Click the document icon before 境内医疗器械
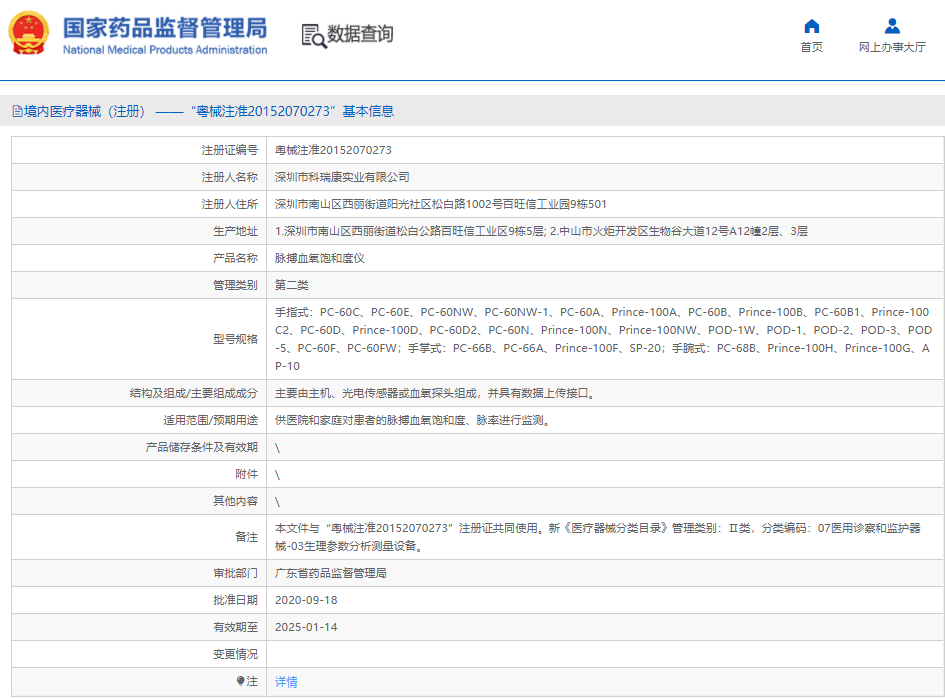The width and height of the screenshot is (945, 698). click(x=17, y=111)
